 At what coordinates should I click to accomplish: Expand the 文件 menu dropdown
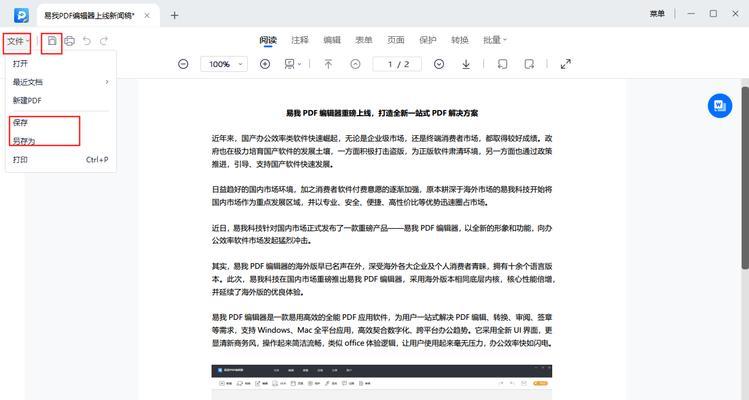tap(18, 41)
